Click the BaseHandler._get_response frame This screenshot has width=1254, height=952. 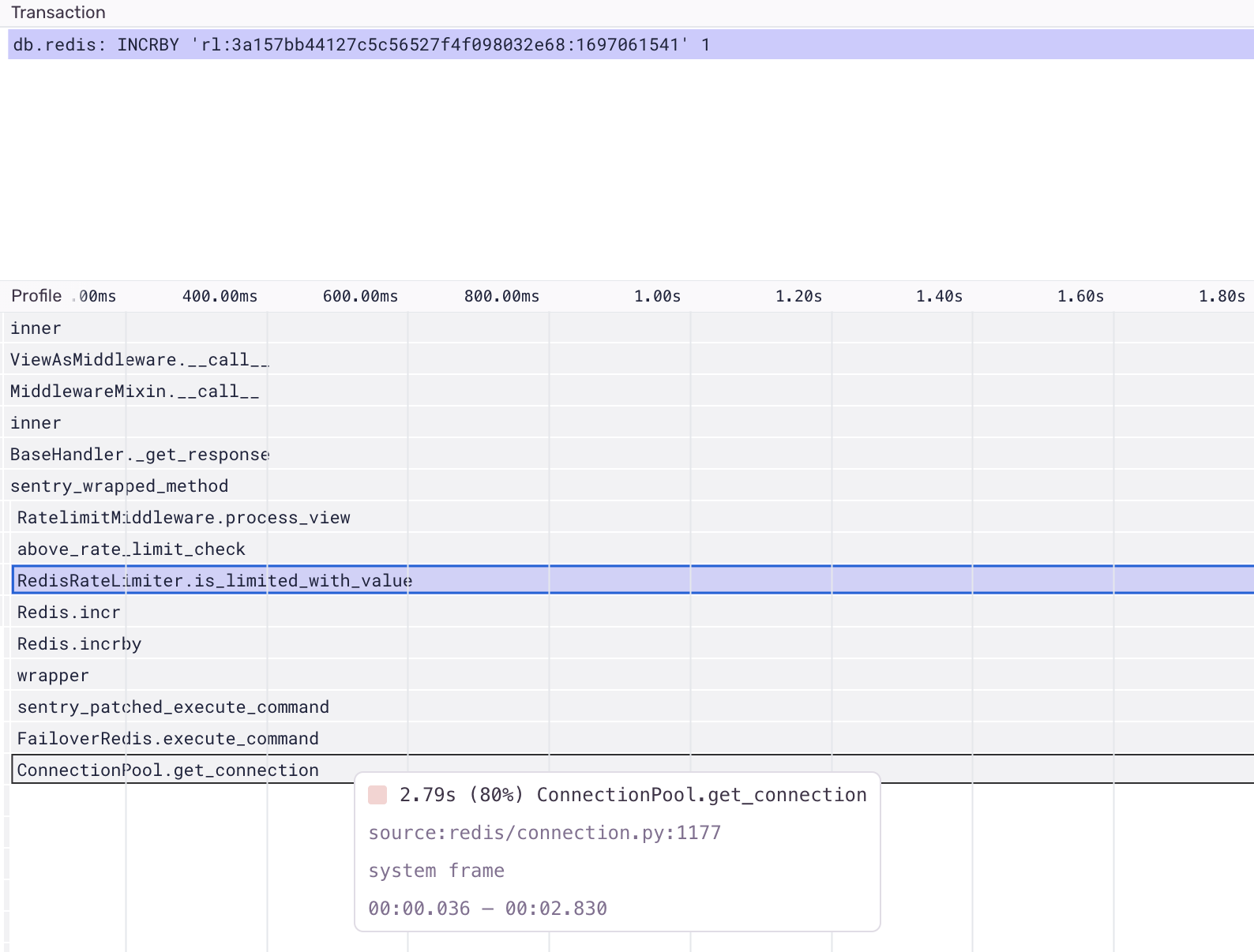click(x=139, y=455)
